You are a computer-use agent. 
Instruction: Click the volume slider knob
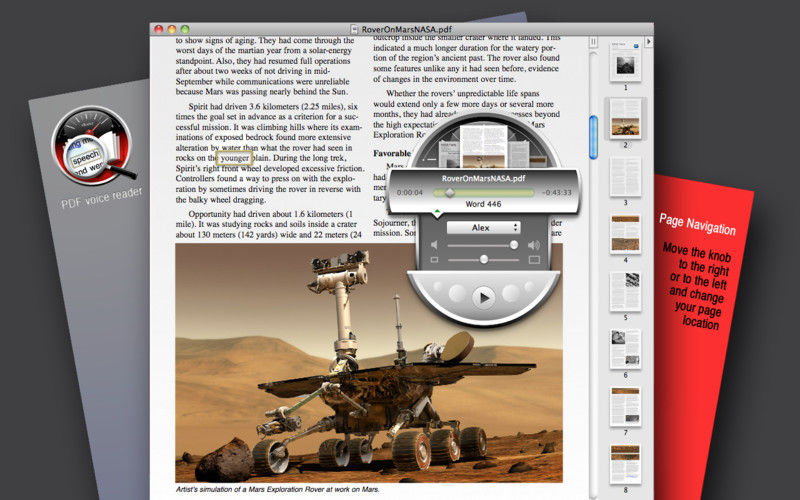tap(514, 245)
